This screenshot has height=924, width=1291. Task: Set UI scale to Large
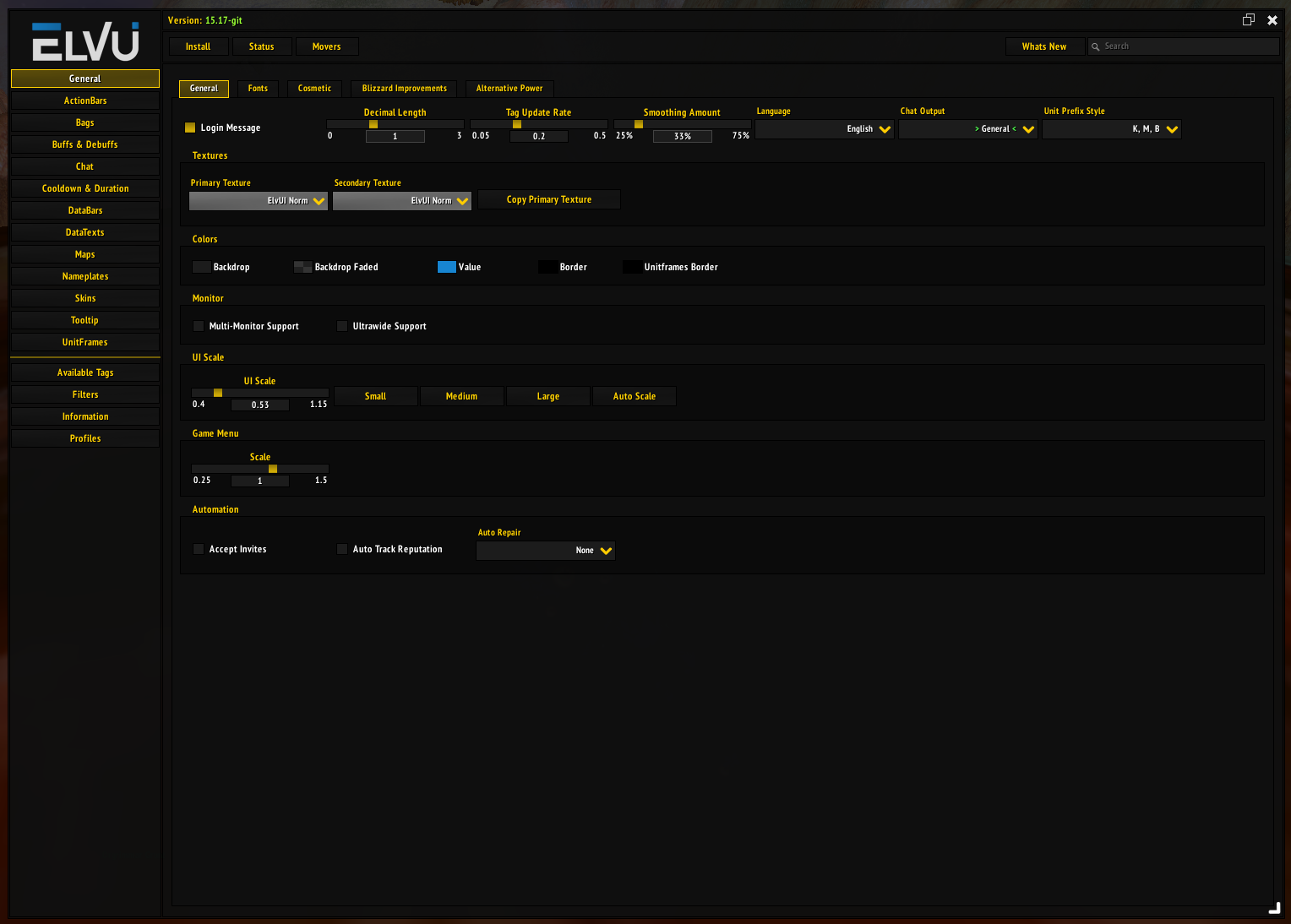[x=548, y=396]
